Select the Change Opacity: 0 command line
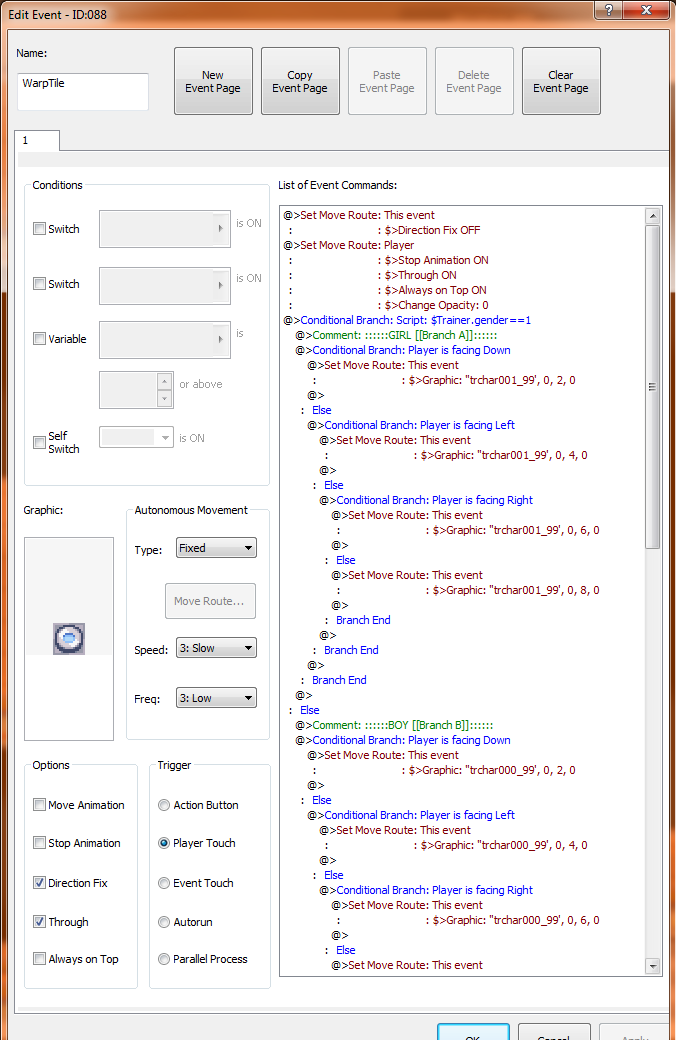The height and width of the screenshot is (1040, 676). (443, 305)
